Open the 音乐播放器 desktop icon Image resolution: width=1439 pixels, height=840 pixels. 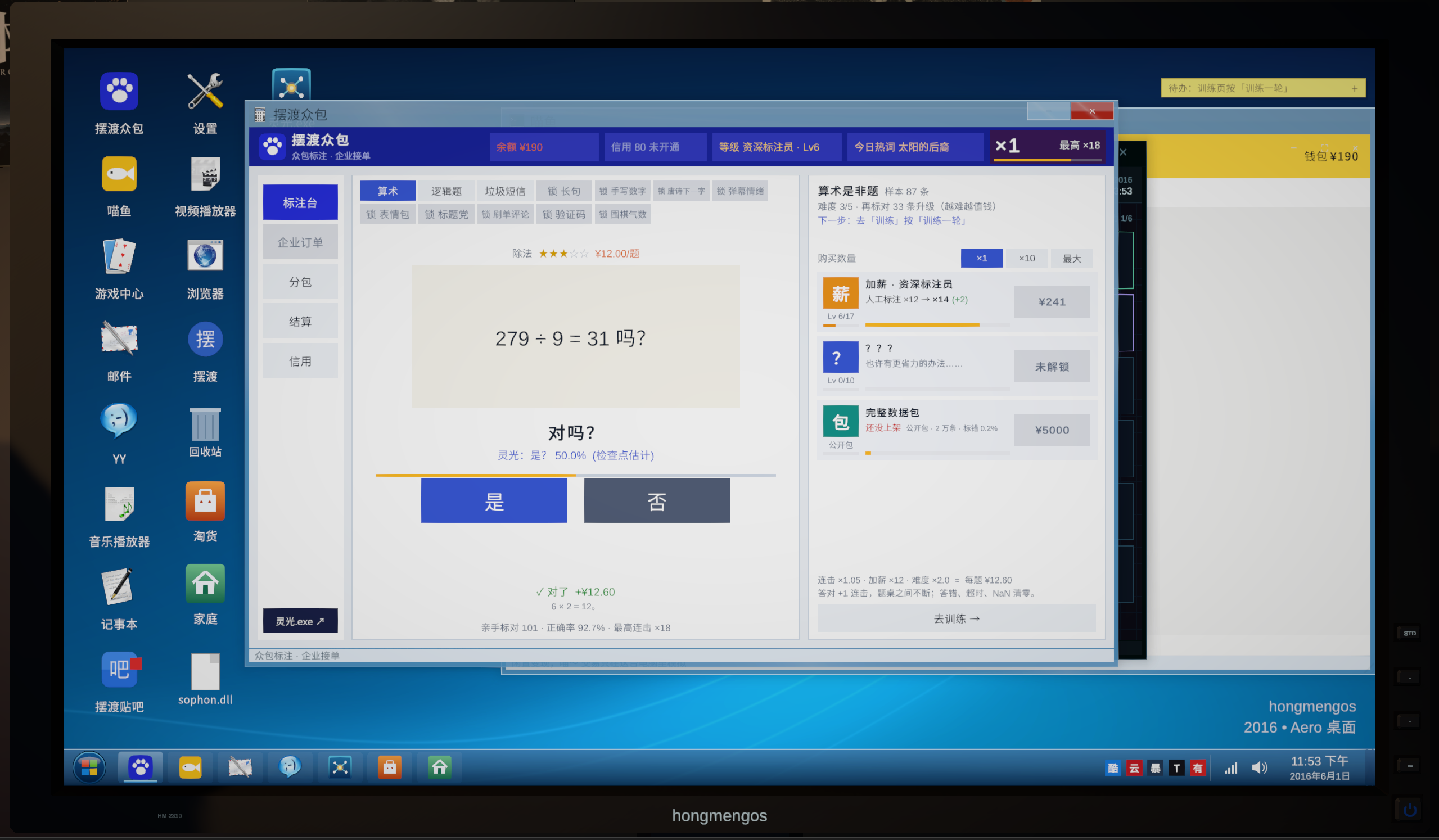pos(119,517)
